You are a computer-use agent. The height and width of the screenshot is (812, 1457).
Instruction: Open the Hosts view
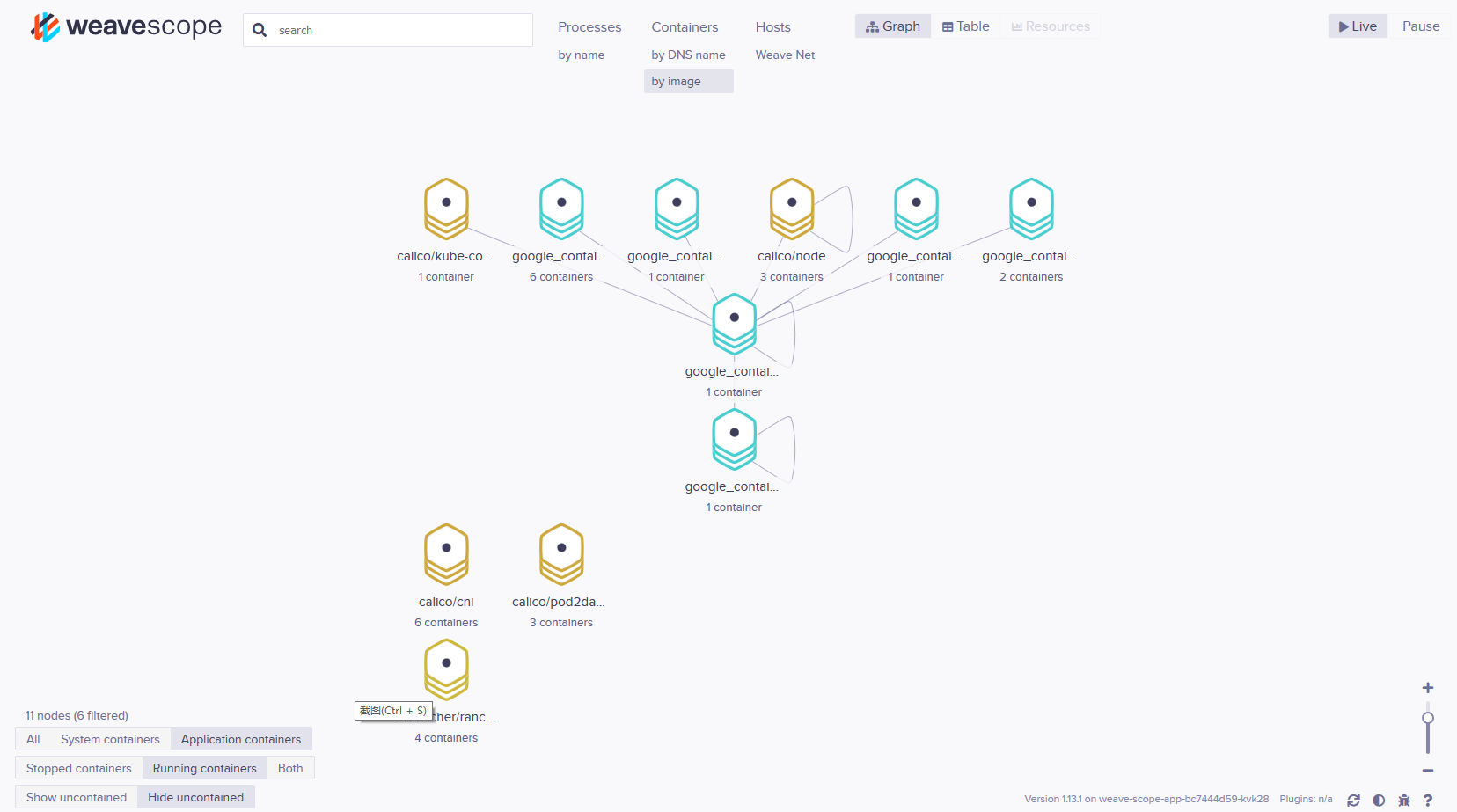[x=772, y=27]
